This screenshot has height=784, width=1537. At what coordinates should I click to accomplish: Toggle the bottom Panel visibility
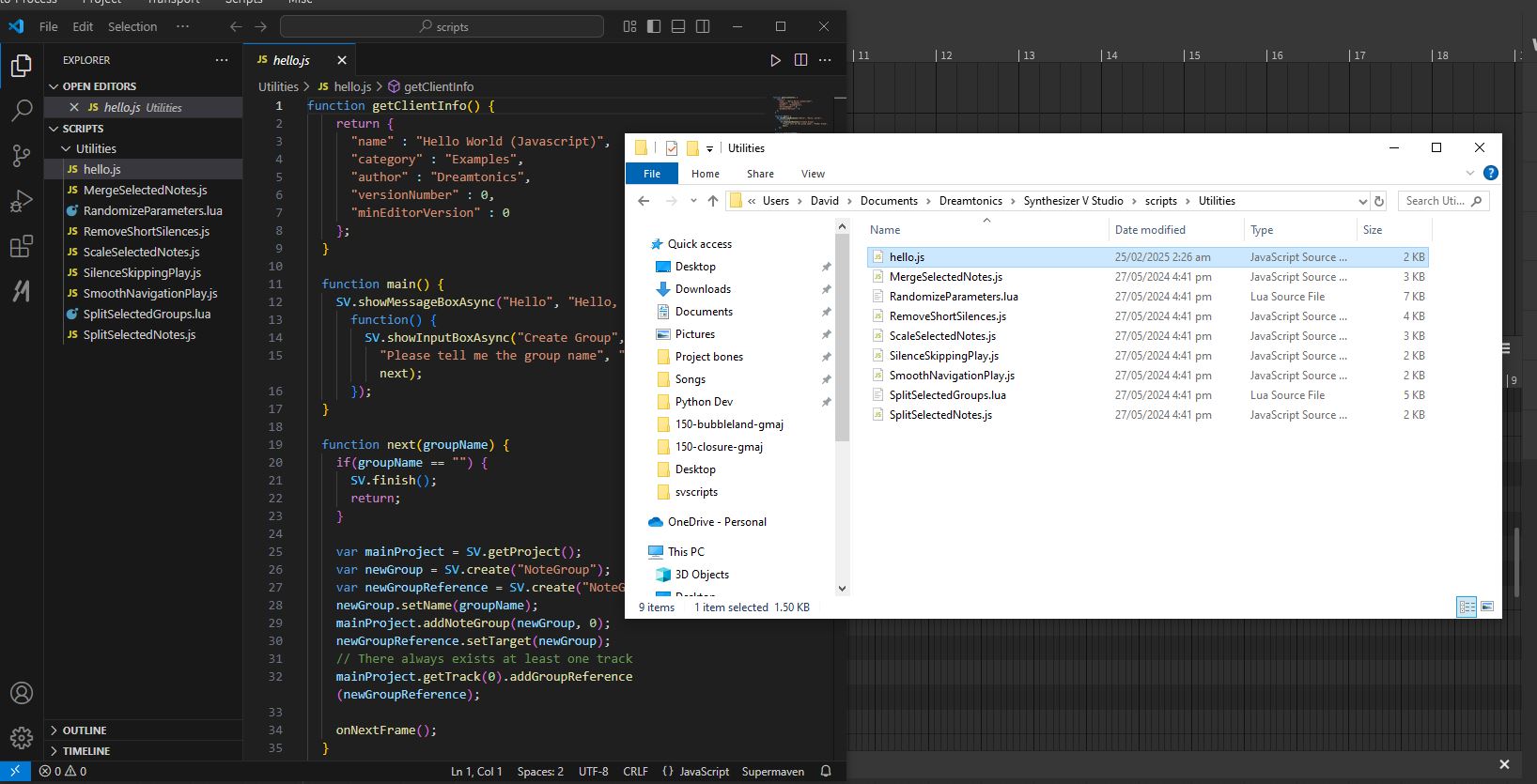pyautogui.click(x=678, y=26)
